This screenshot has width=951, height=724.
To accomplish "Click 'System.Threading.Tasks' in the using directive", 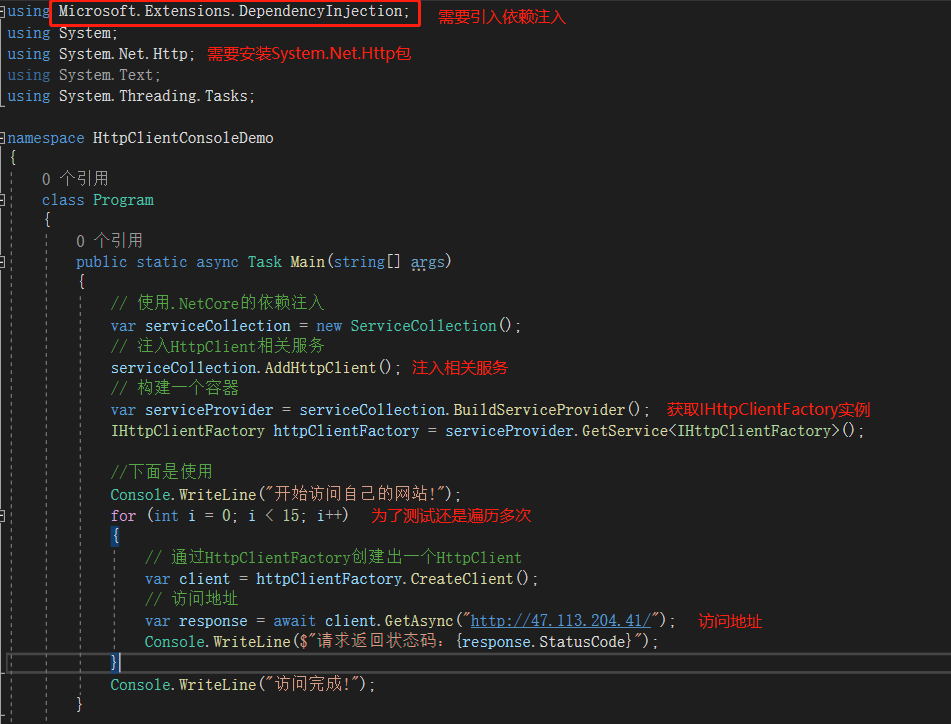I will click(x=153, y=96).
